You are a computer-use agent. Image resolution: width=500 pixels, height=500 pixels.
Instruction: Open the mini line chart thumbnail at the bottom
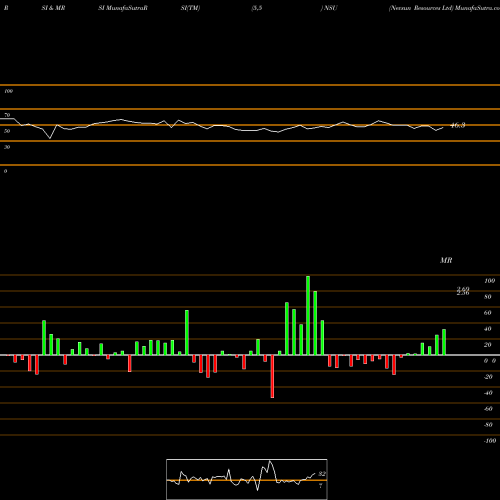coord(247,479)
